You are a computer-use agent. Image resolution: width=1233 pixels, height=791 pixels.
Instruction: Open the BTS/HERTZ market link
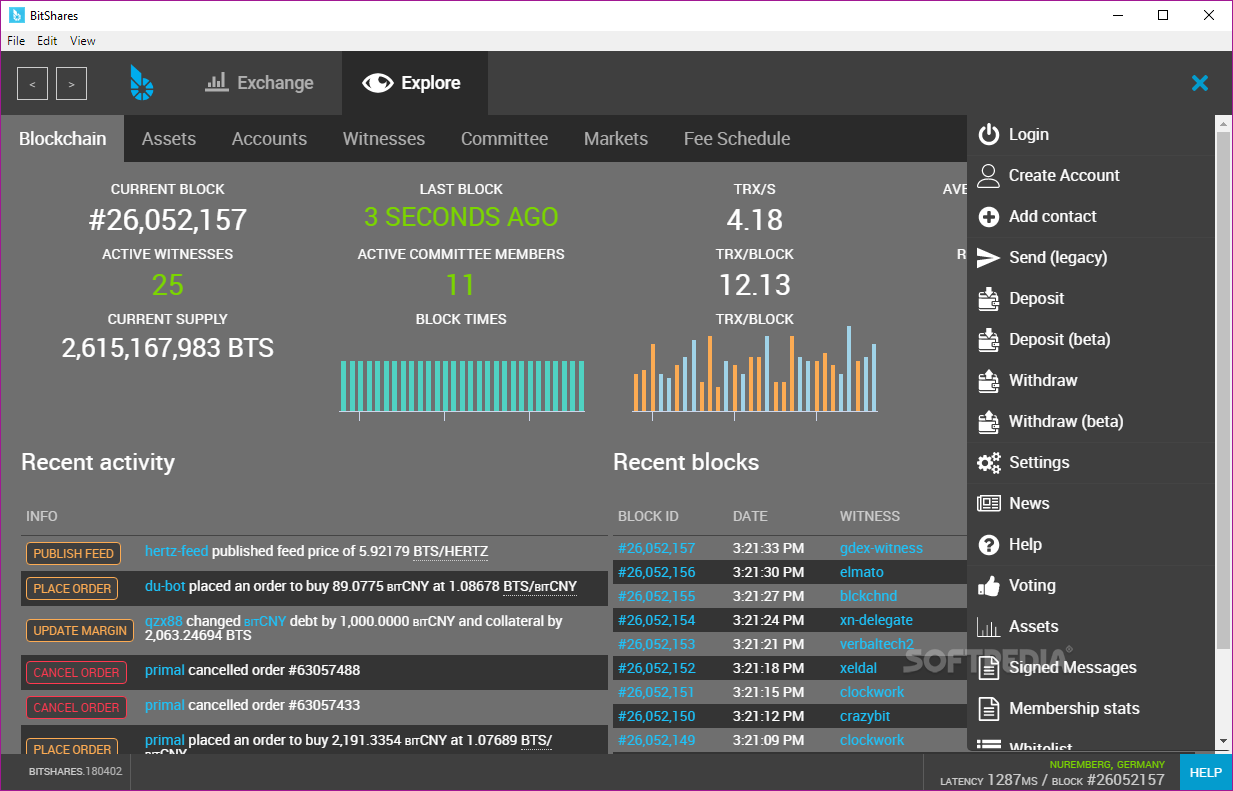coord(451,551)
